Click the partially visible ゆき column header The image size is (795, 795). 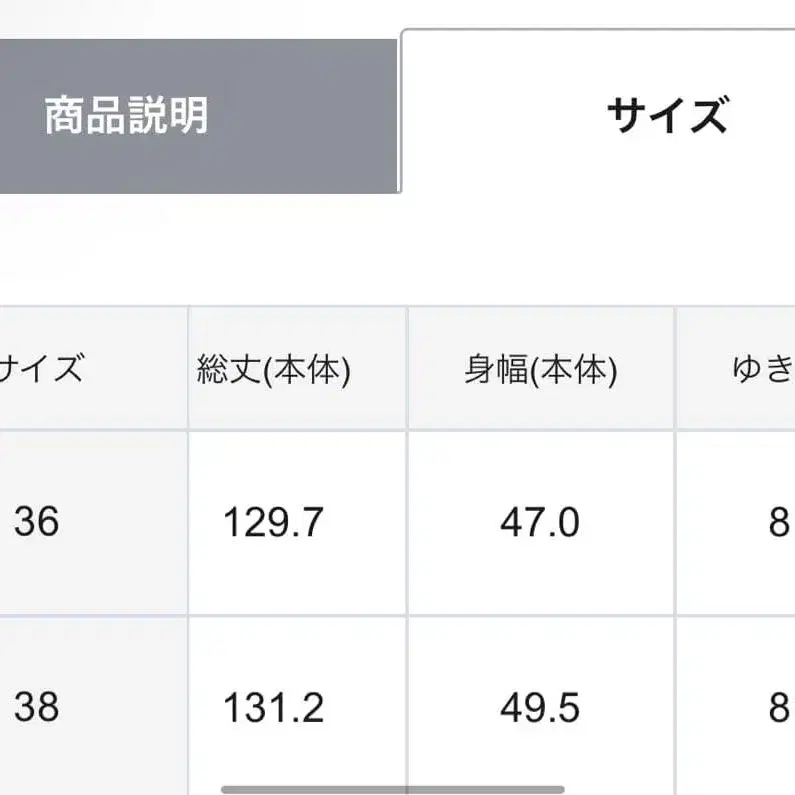tap(760, 370)
